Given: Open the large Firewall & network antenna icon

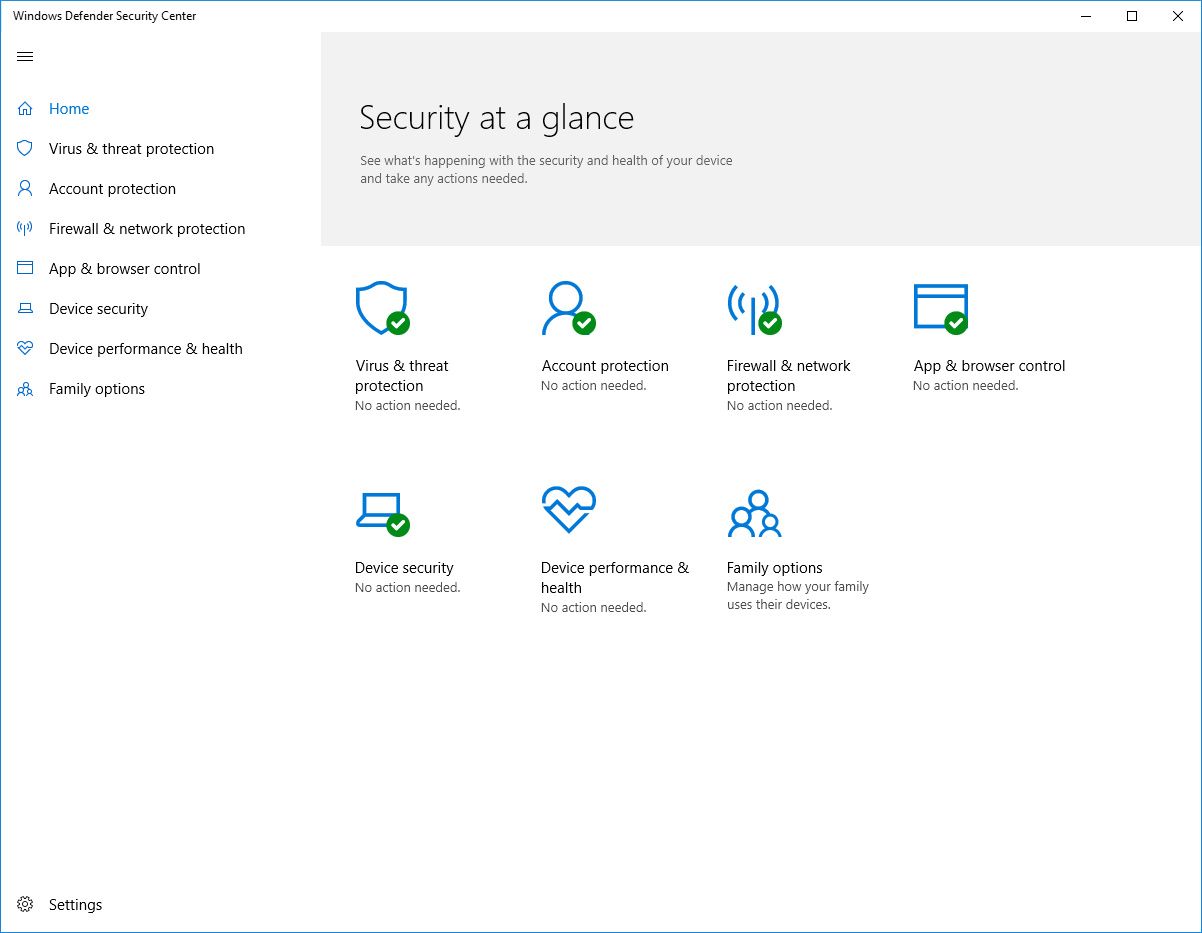Looking at the screenshot, I should 754,308.
